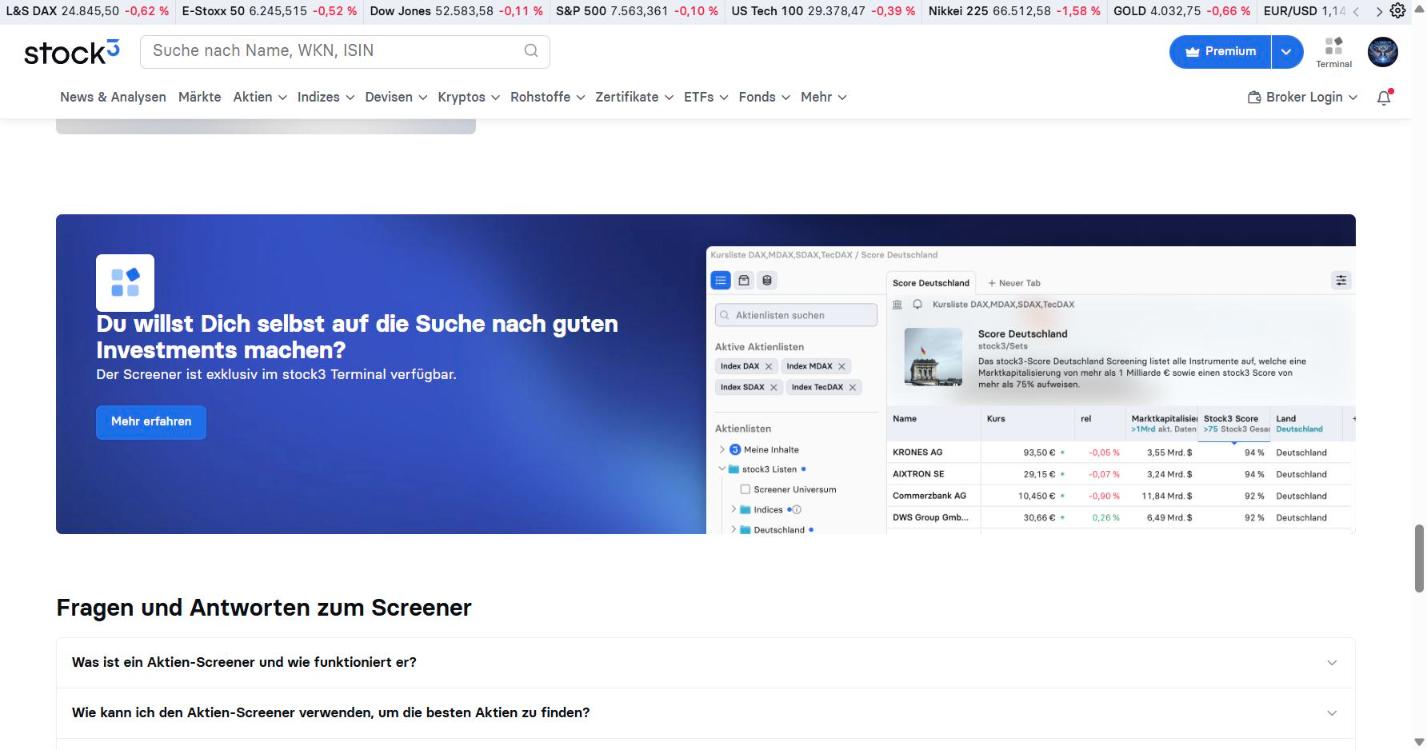Open the notifications bell
Viewport: 1427px width, 750px height.
1385,97
